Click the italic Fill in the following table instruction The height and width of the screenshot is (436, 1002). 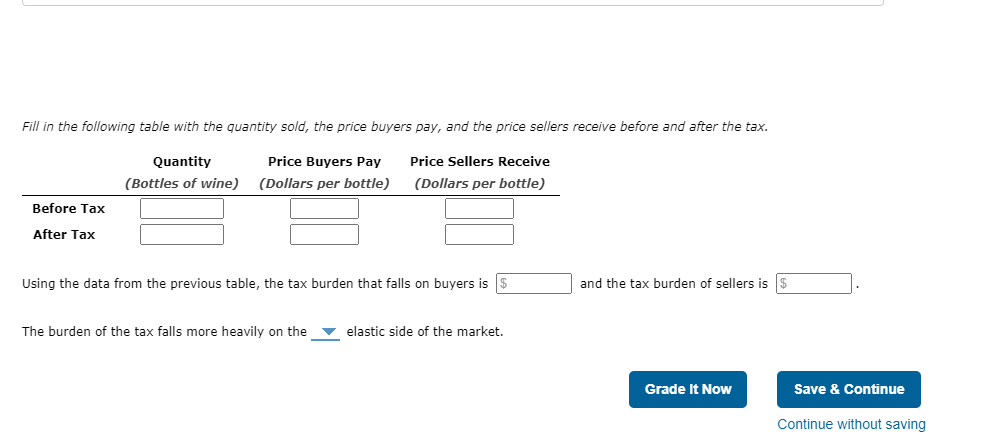[x=395, y=127]
